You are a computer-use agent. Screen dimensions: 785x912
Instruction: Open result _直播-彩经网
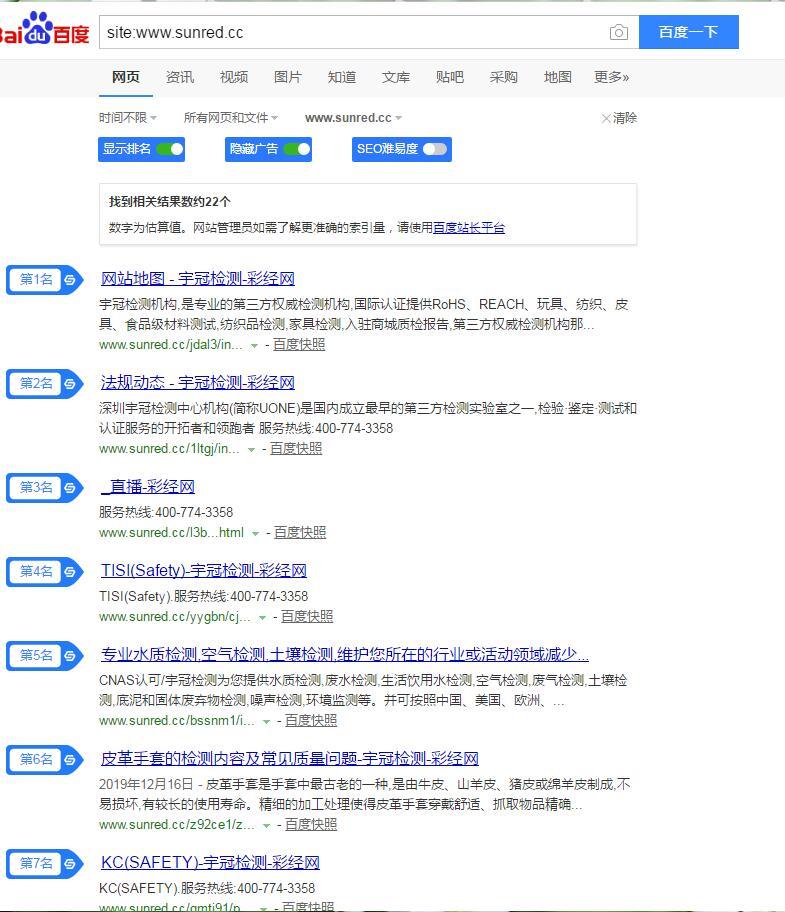coord(148,487)
